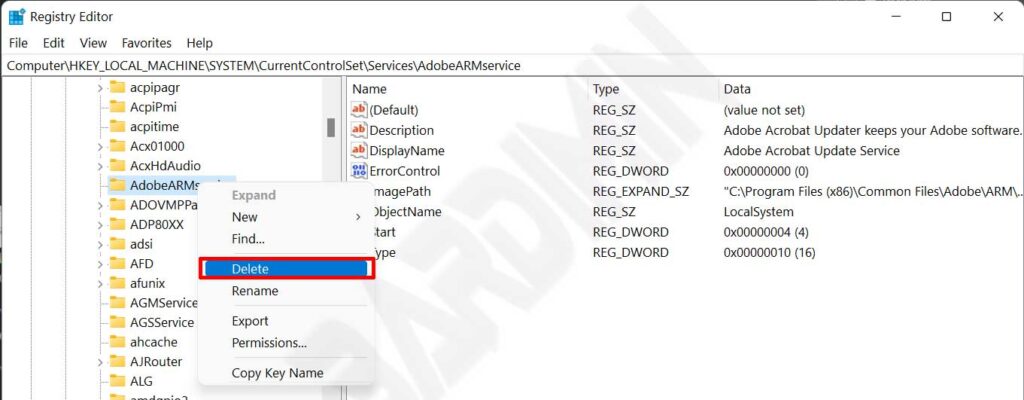
Task: Click the Adobe Acrobat Update Service data cell
Action: (x=812, y=150)
